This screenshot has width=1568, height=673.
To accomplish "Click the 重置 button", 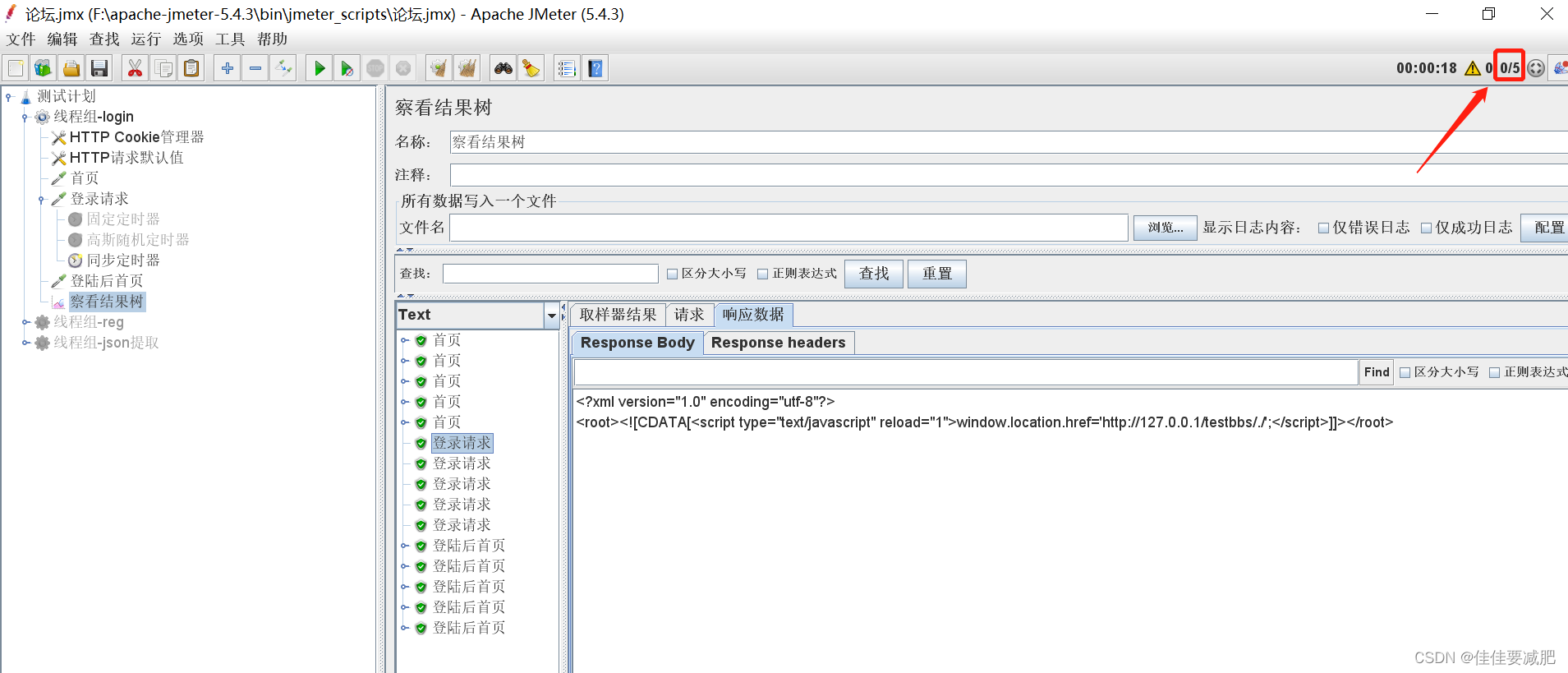I will (x=937, y=274).
